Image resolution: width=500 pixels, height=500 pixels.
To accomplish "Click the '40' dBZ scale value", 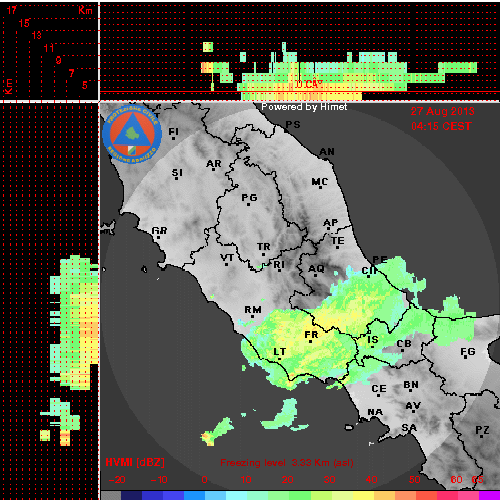I will point(371,480).
